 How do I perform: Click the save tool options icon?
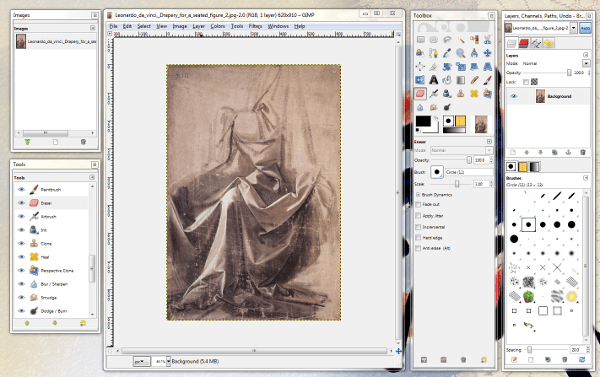(424, 360)
